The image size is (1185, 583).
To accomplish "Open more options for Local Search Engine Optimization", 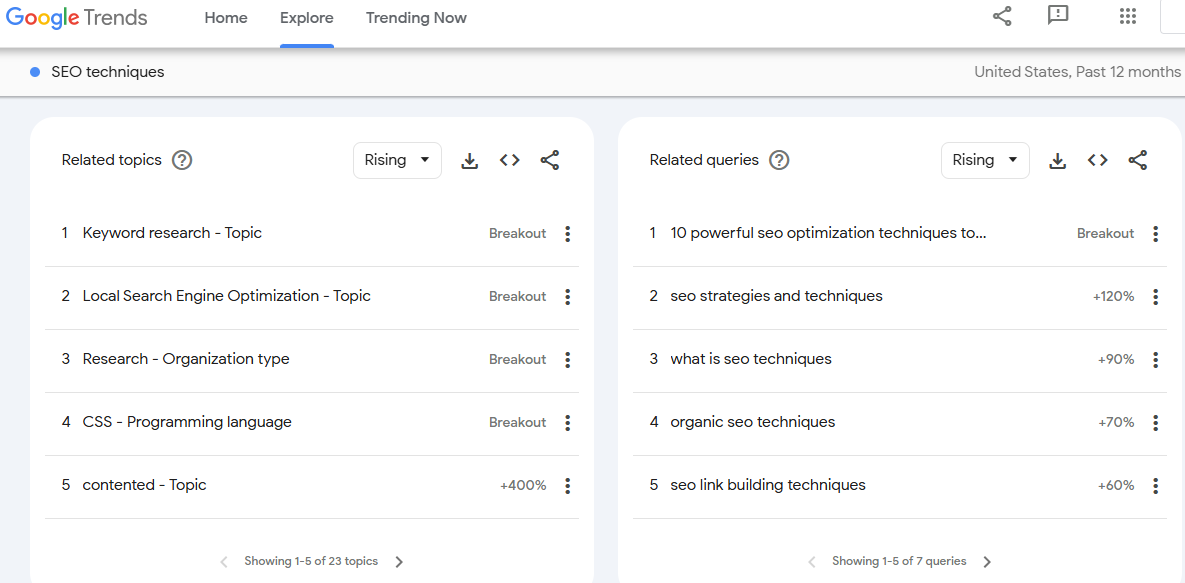I will (568, 296).
